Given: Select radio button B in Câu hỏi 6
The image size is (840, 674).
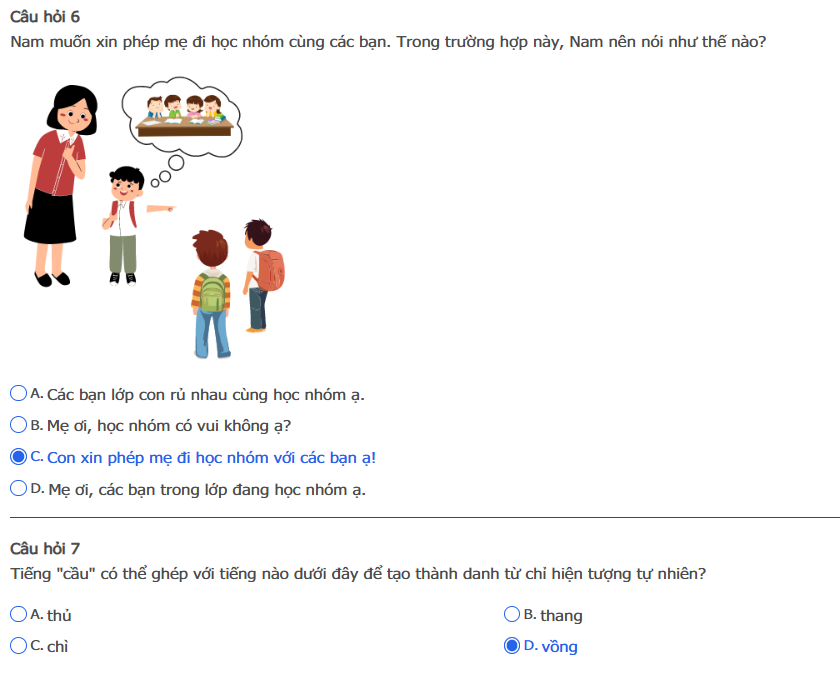Looking at the screenshot, I should click(18, 425).
